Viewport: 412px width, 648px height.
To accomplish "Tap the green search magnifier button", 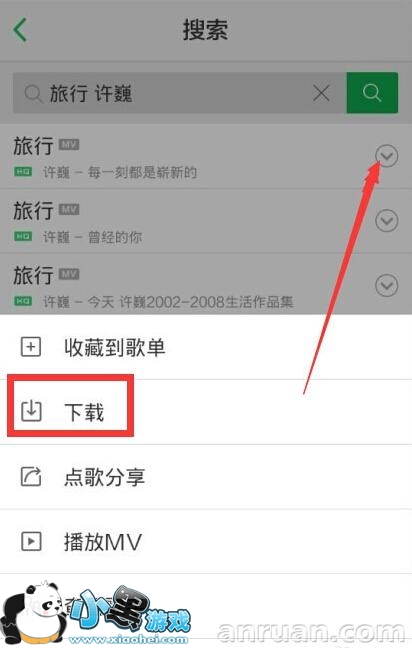I will coord(372,93).
